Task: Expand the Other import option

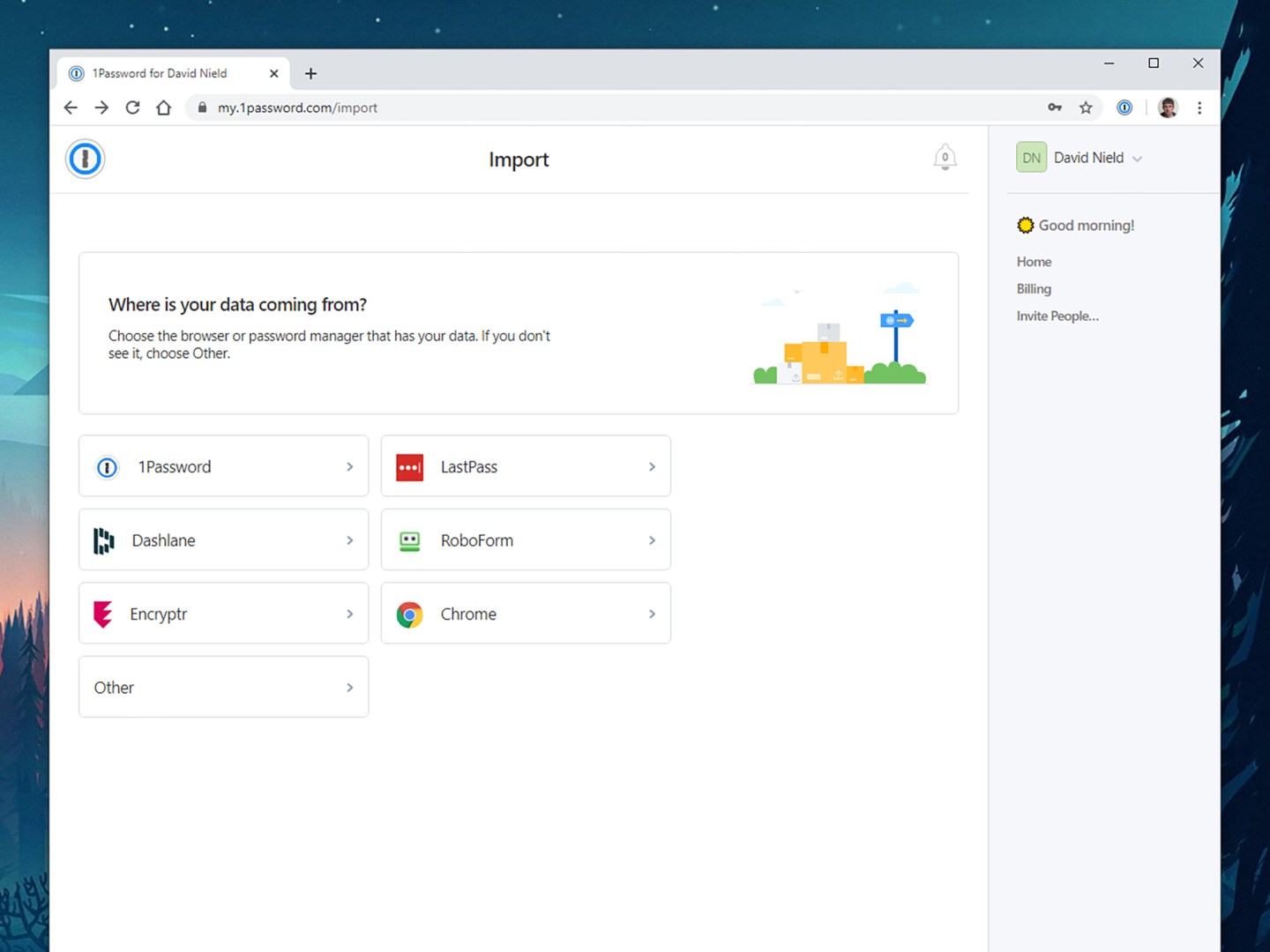Action: coord(351,688)
